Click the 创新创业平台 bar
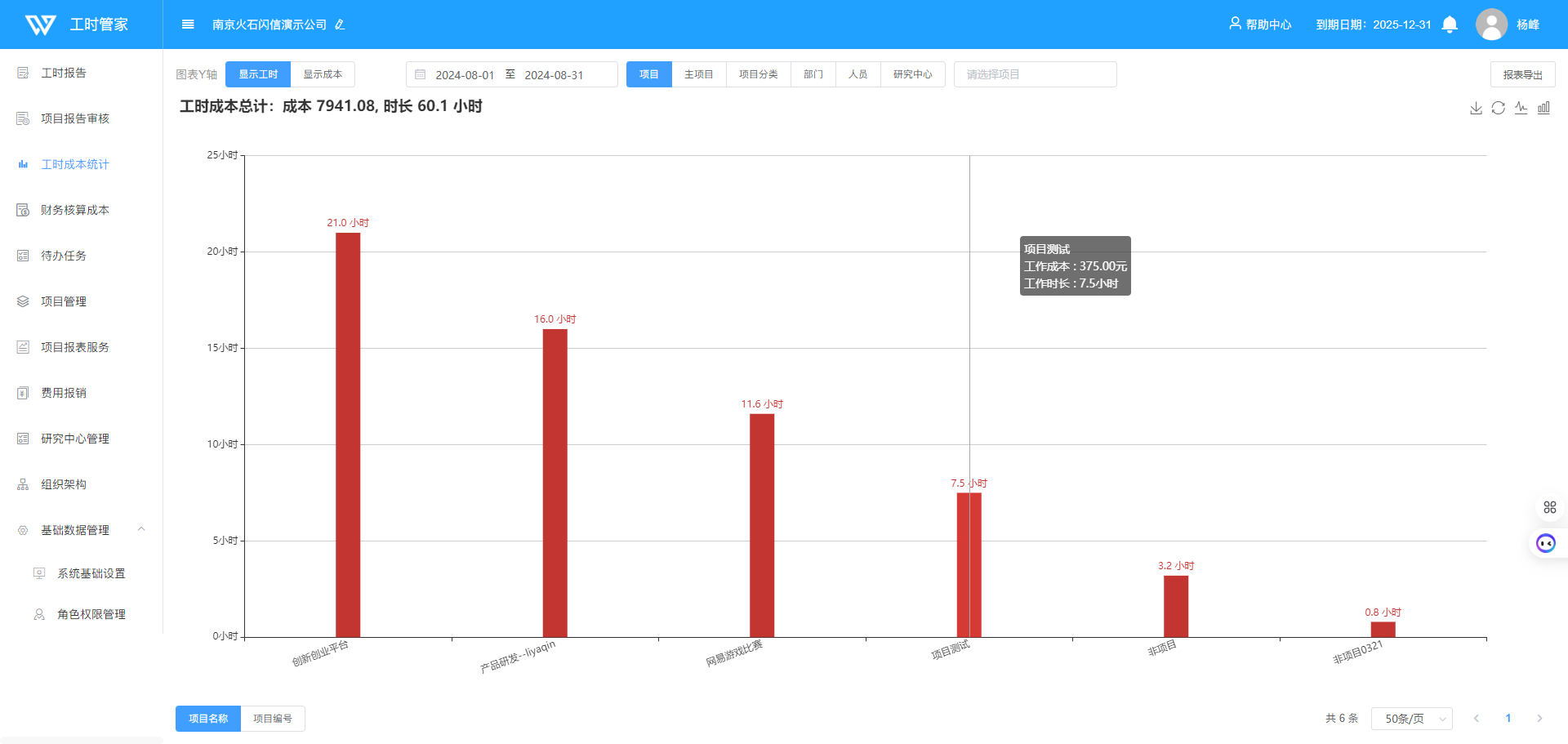1568x744 pixels. tap(348, 434)
